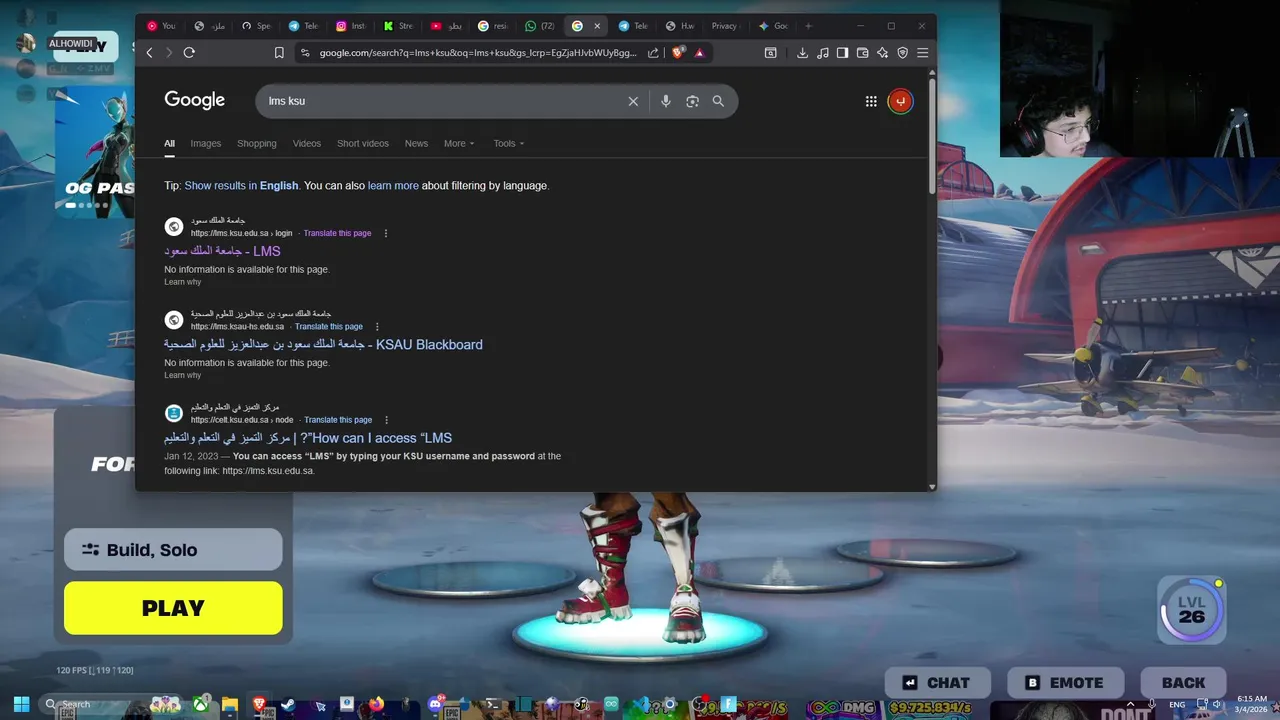Image resolution: width=1280 pixels, height=720 pixels.
Task: Open more options for celt.ksu.edu.sa result
Action: [x=386, y=420]
